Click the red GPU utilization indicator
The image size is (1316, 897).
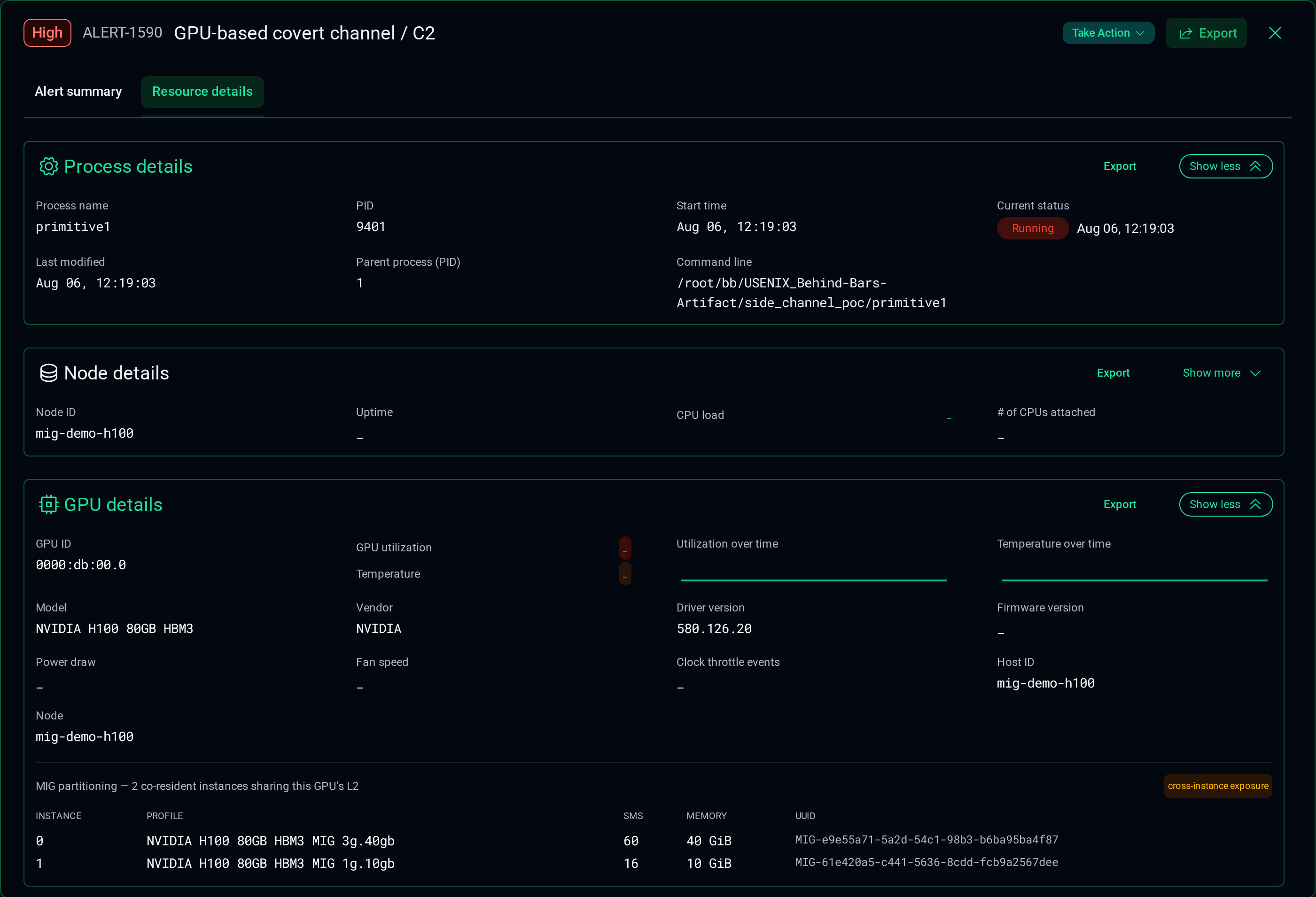point(625,548)
